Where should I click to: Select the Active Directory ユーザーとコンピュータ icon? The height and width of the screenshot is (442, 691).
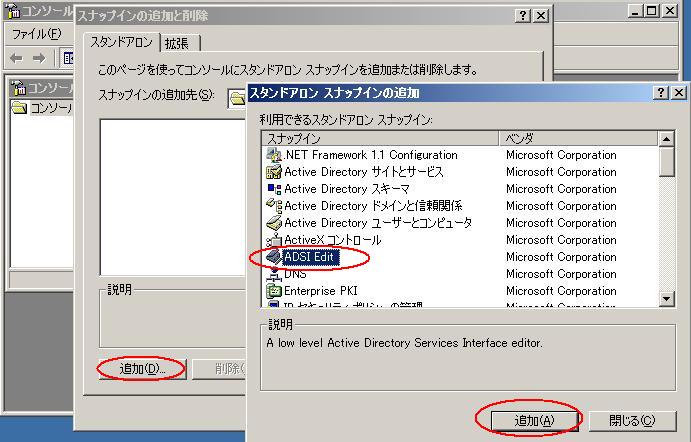274,223
